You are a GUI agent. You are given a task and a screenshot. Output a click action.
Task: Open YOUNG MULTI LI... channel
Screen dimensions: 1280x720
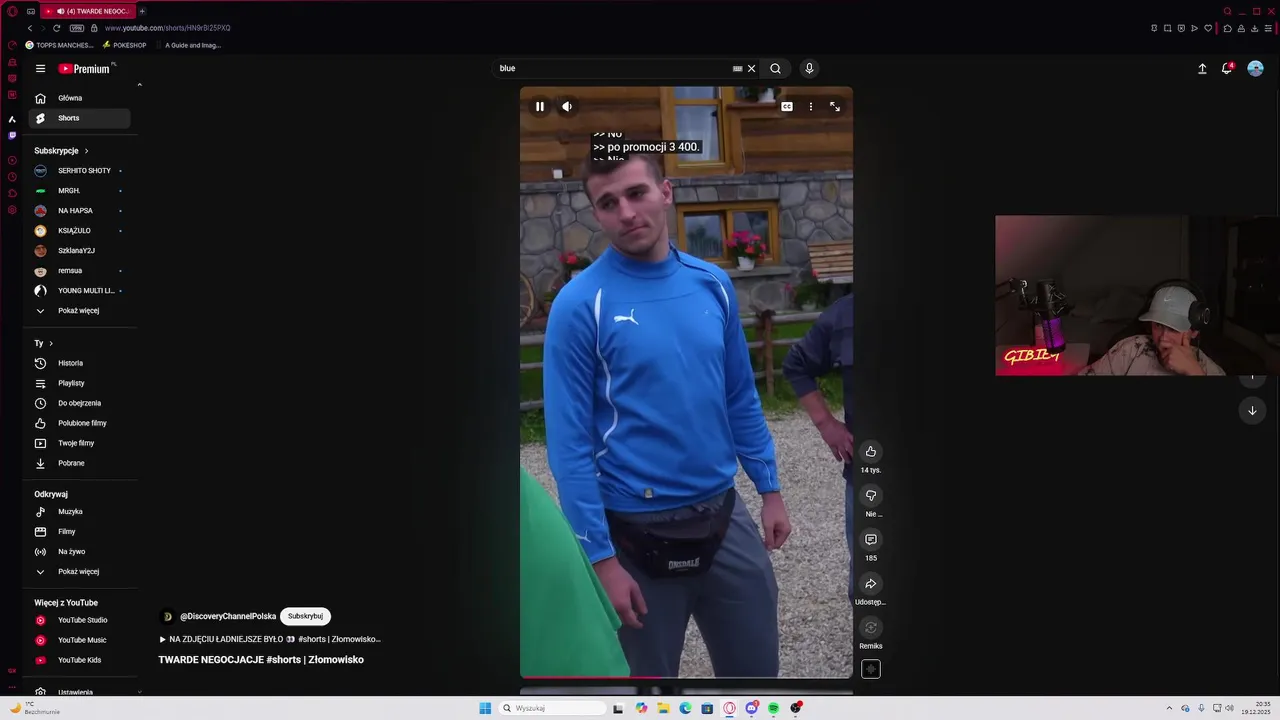click(x=80, y=291)
